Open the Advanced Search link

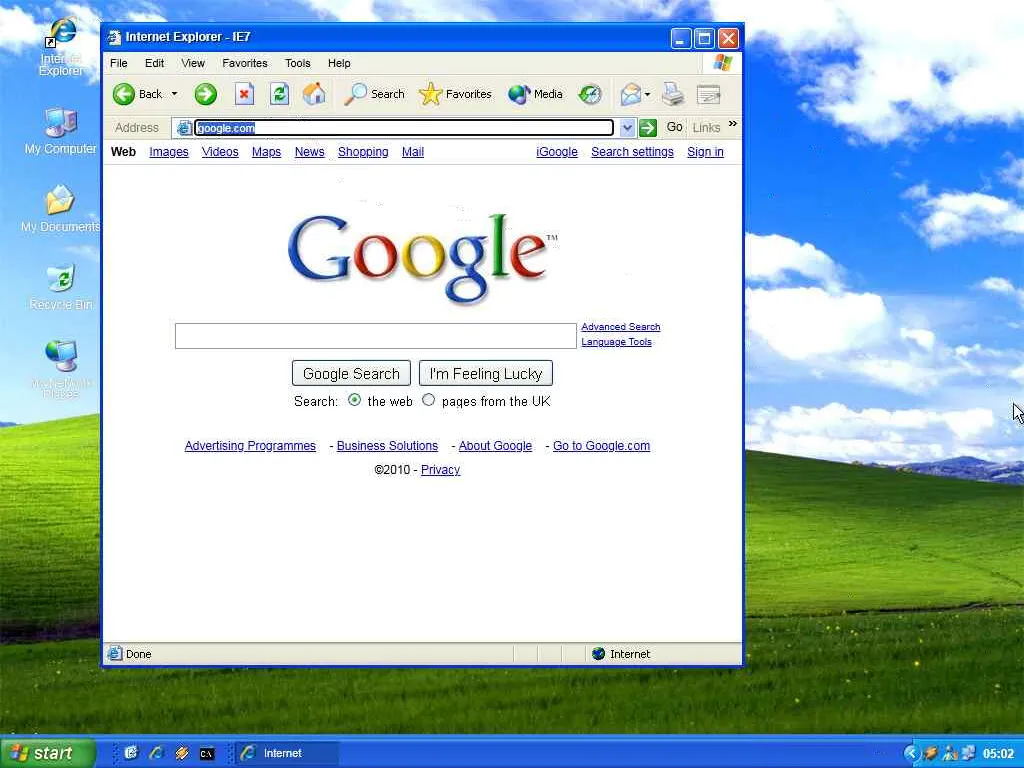pos(620,327)
